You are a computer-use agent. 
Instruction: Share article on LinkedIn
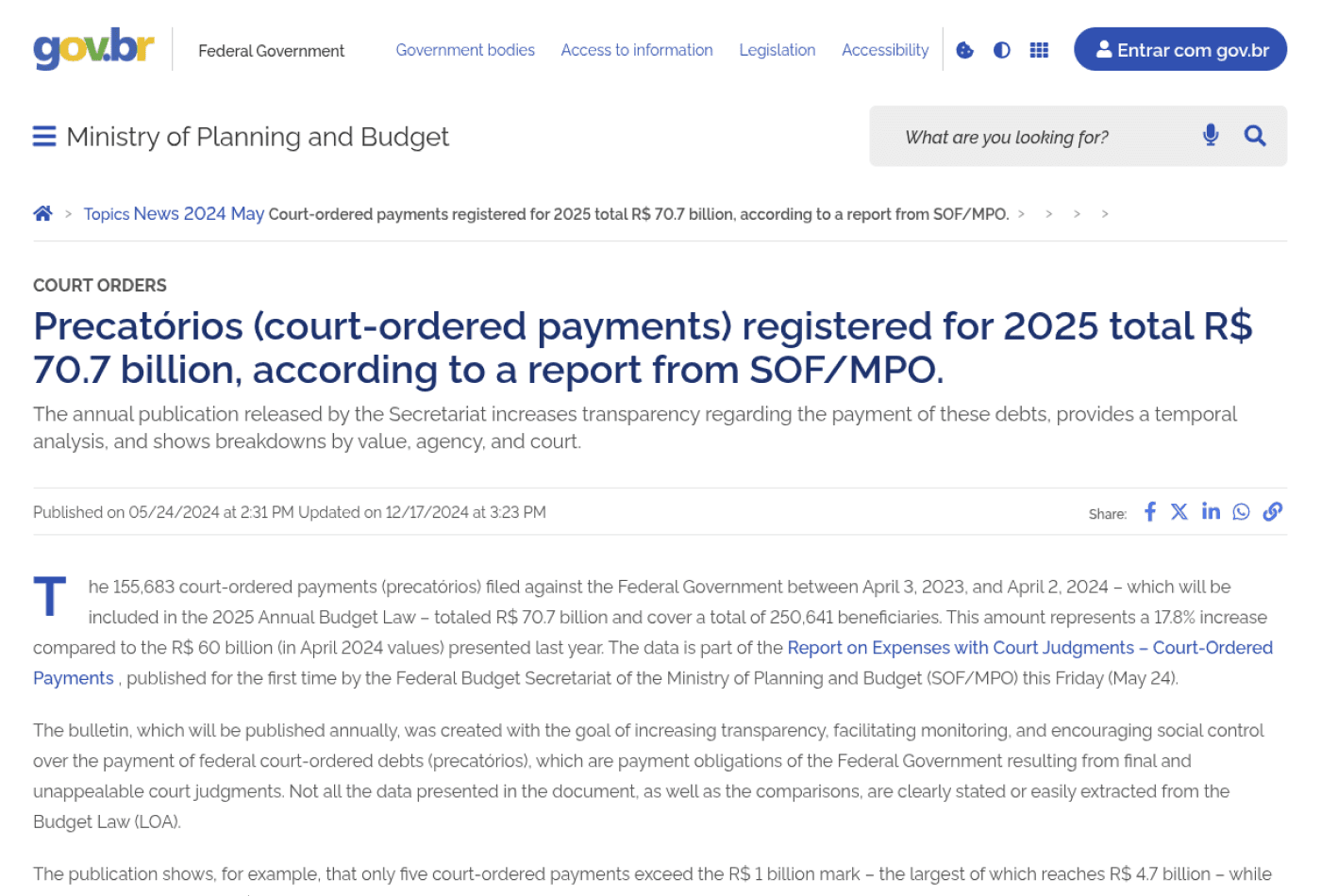coord(1211,511)
